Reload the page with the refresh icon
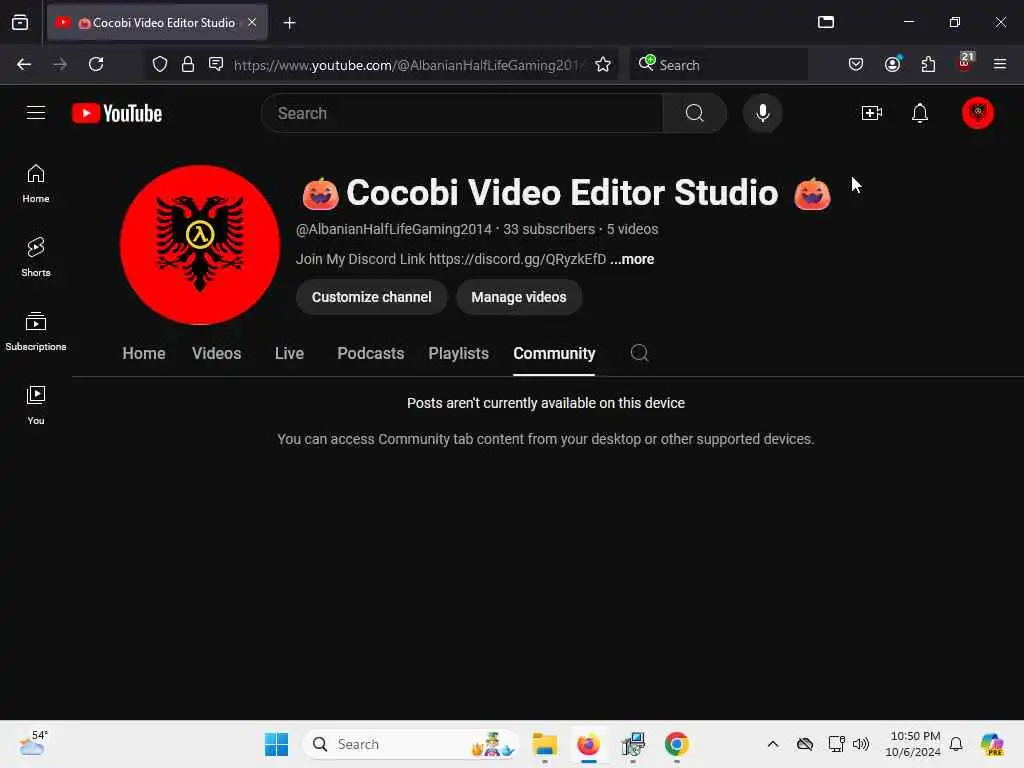The image size is (1024, 768). pyautogui.click(x=96, y=64)
